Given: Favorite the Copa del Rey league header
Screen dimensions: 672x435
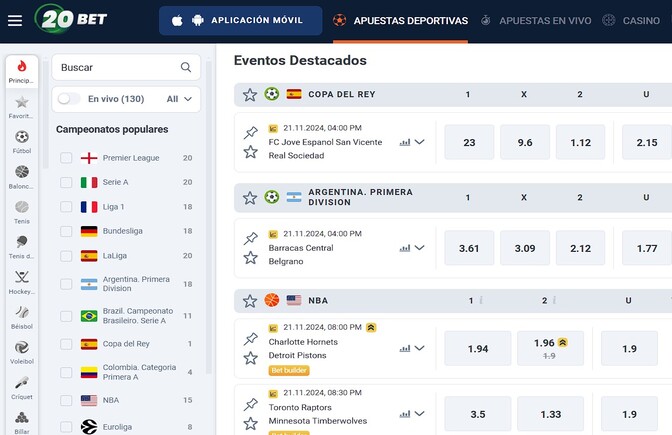Looking at the screenshot, I should tap(250, 95).
